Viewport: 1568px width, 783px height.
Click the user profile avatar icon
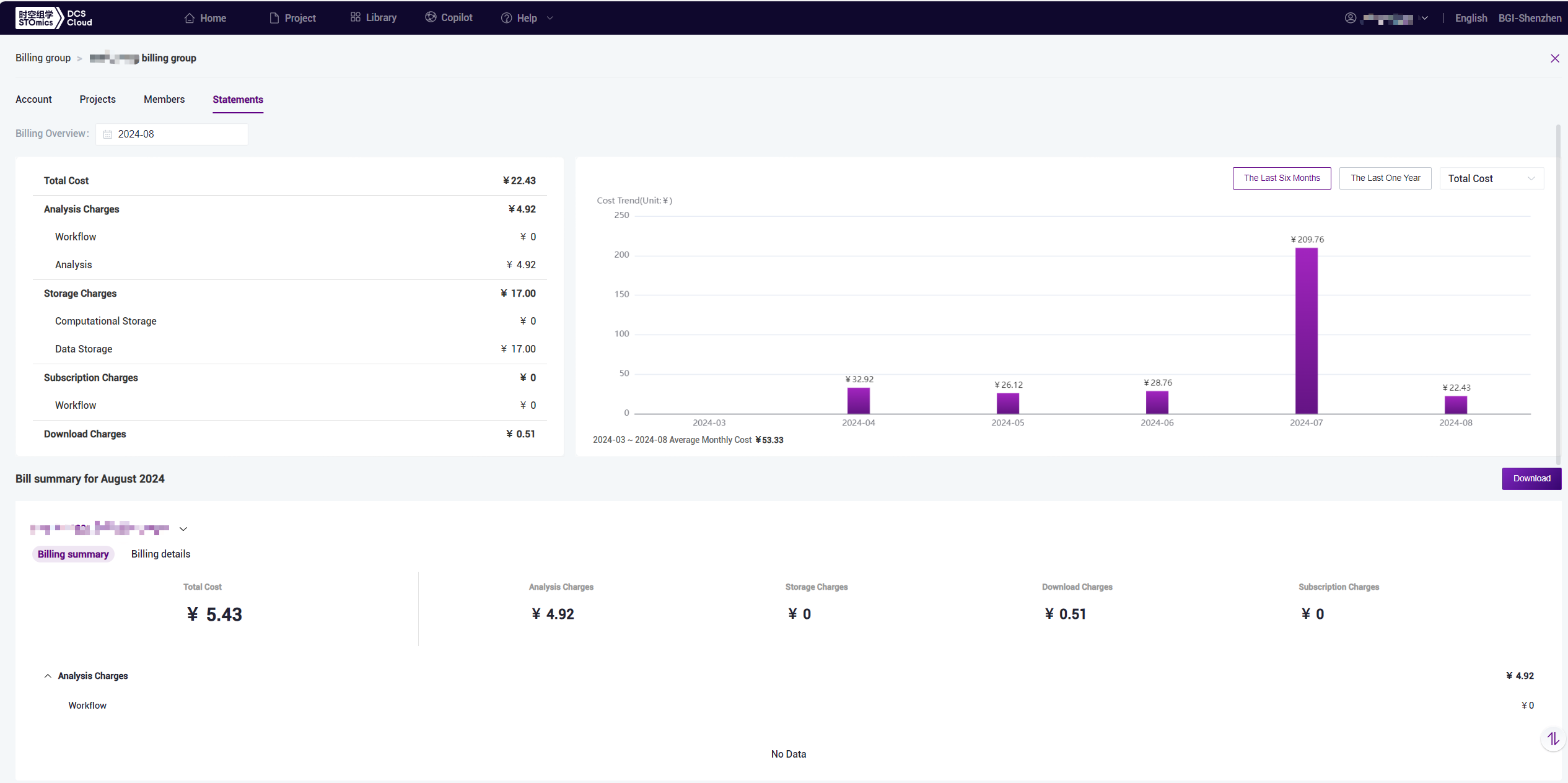tap(1351, 18)
